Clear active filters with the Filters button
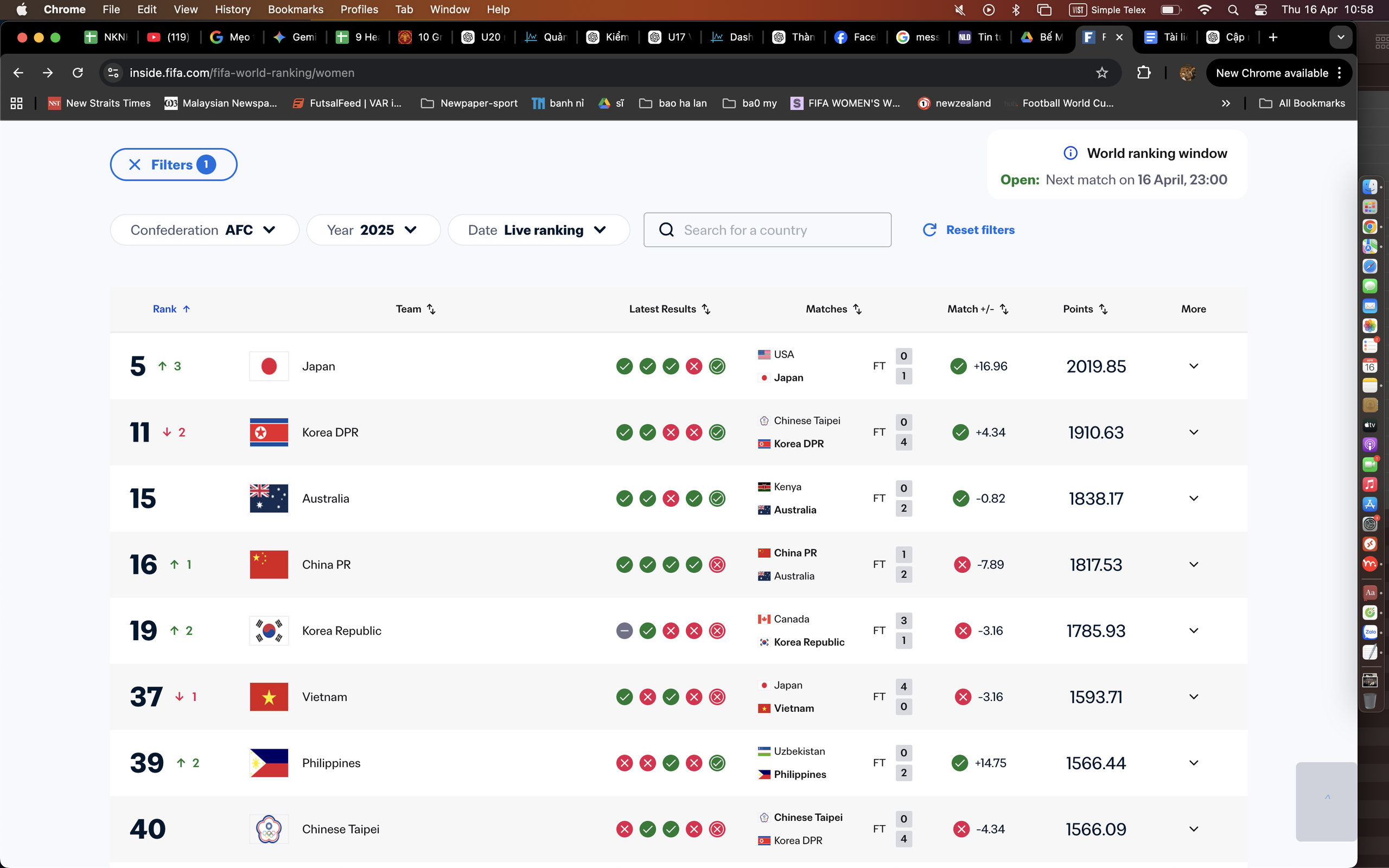 173,164
